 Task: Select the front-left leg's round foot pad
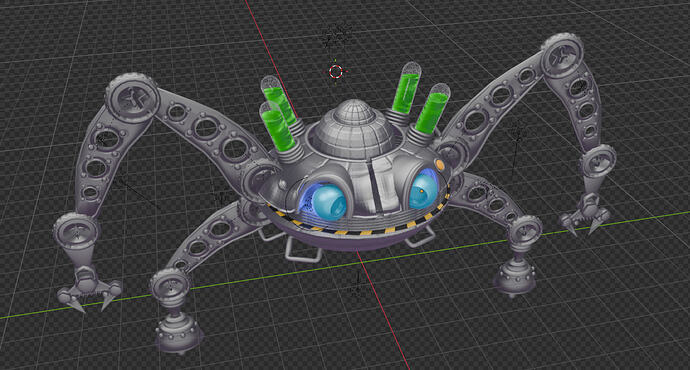click(x=178, y=334)
